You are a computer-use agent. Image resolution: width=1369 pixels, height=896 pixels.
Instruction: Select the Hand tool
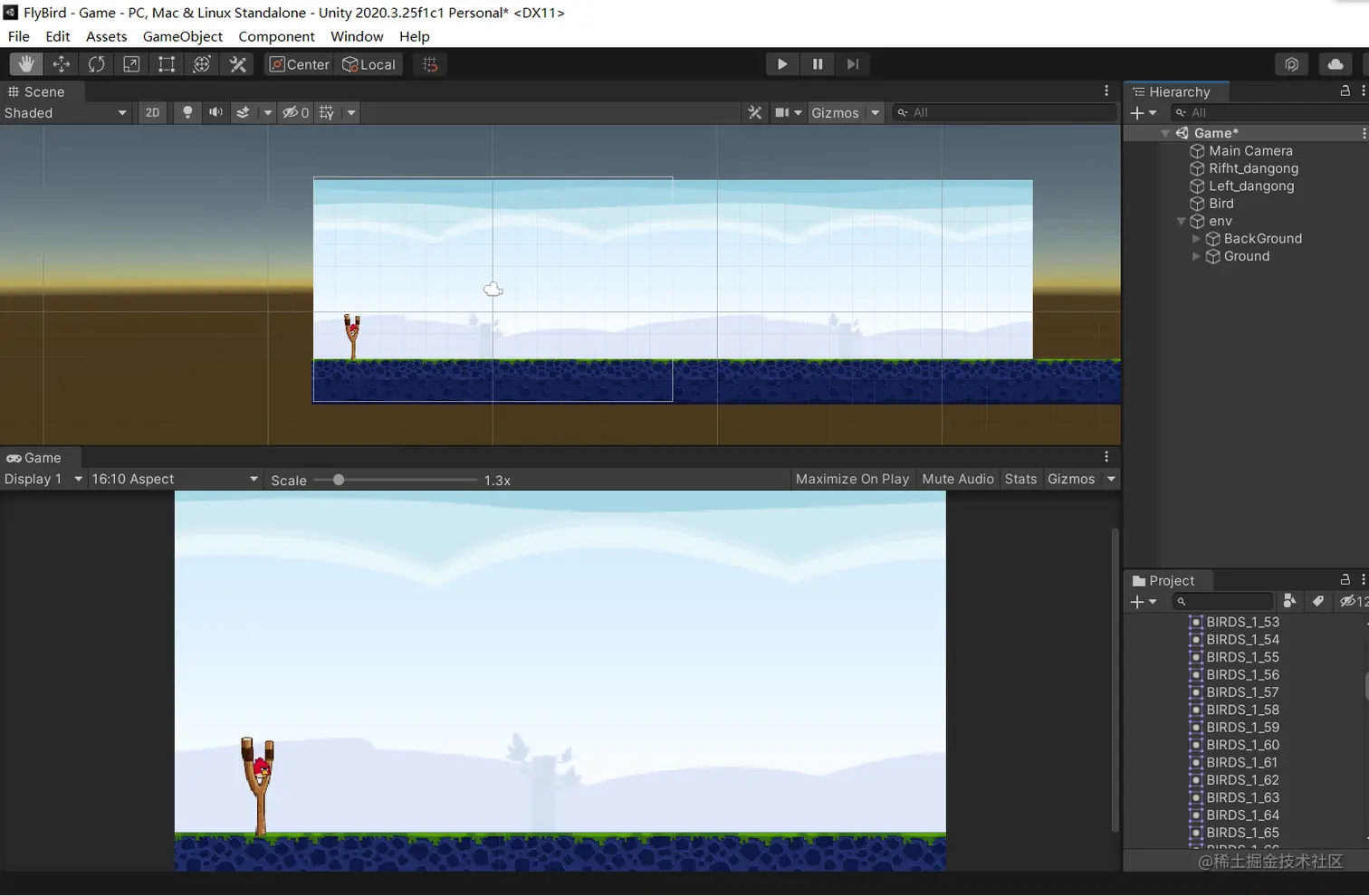pyautogui.click(x=26, y=64)
